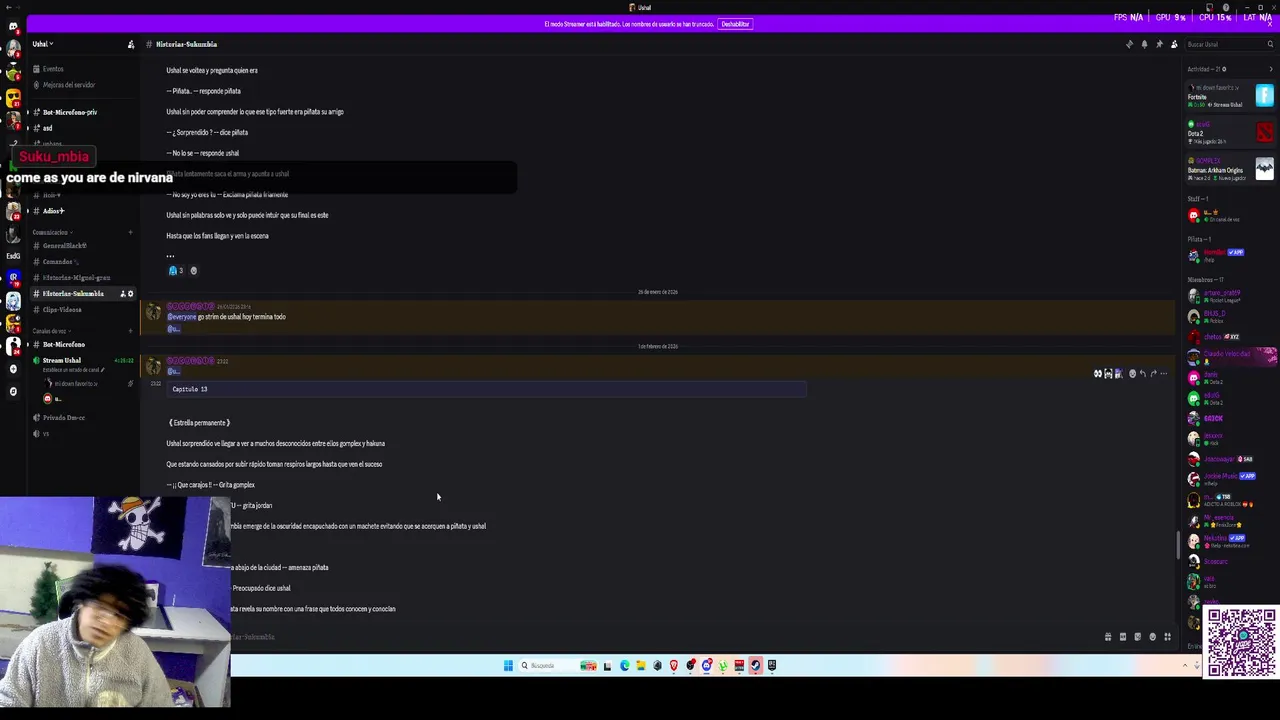Screen dimensions: 1280x720
Task: Click the invite icon on Historias-Sukumbia
Action: [123, 294]
